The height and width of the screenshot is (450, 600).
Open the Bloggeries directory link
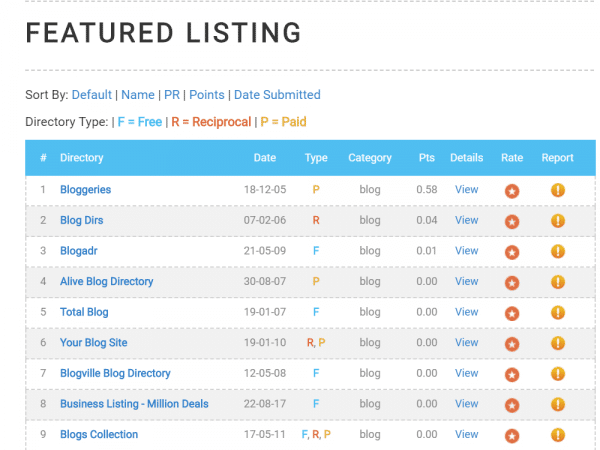coord(86,190)
